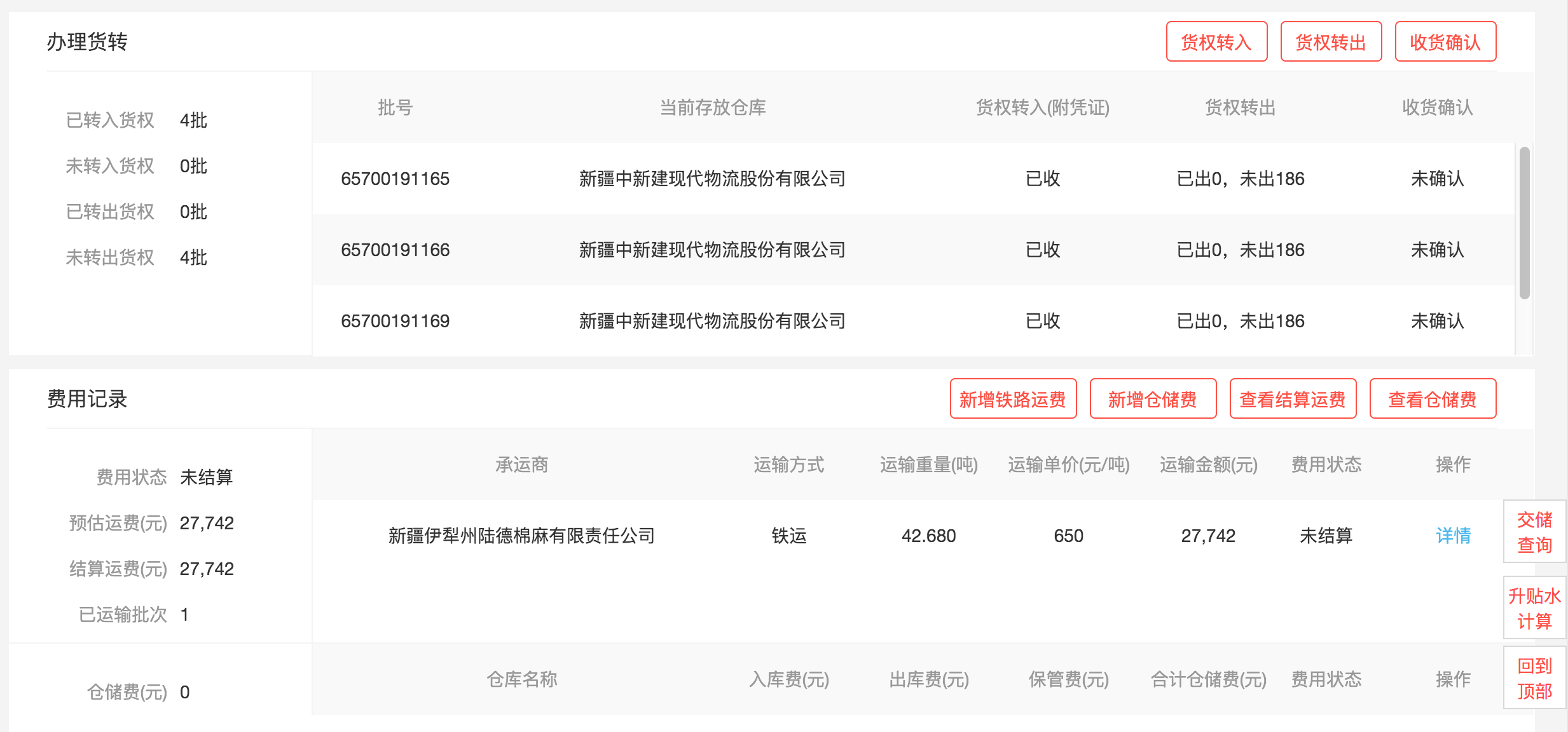The image size is (1568, 732).
Task: Click the 货权转入 button
Action: [1216, 42]
